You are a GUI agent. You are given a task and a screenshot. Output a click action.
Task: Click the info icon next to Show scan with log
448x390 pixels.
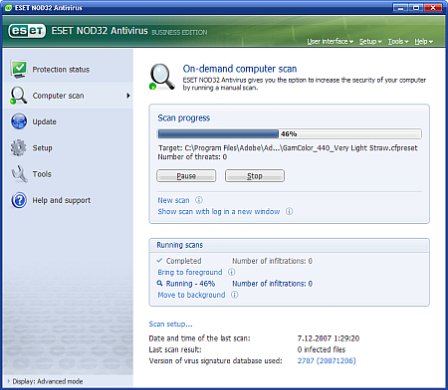289,211
